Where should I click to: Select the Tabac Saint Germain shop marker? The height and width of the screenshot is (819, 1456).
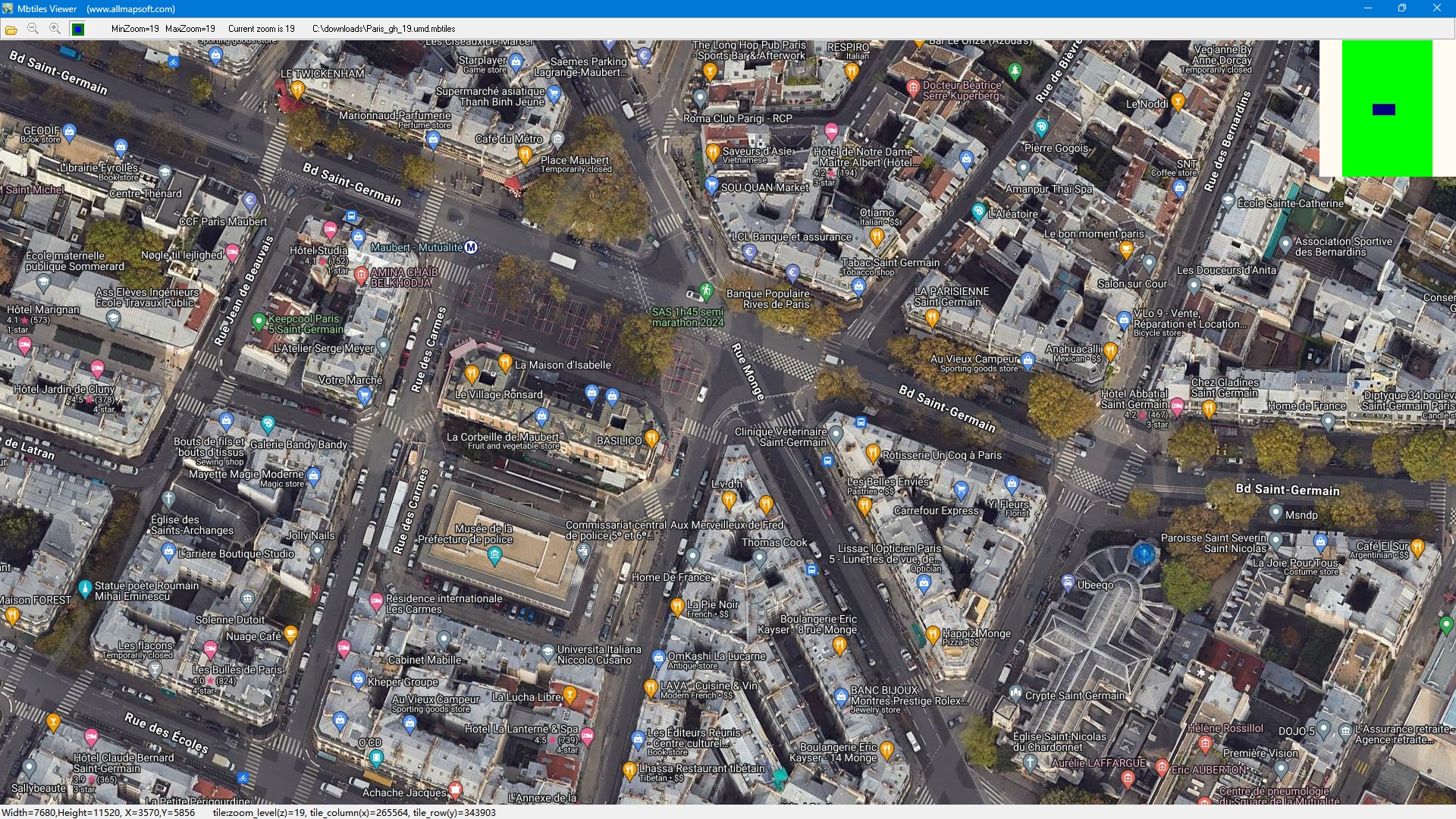(x=858, y=286)
